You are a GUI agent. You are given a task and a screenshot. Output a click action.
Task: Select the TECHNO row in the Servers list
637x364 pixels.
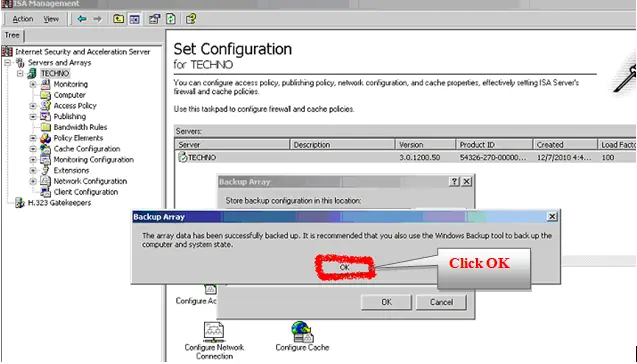(x=405, y=158)
